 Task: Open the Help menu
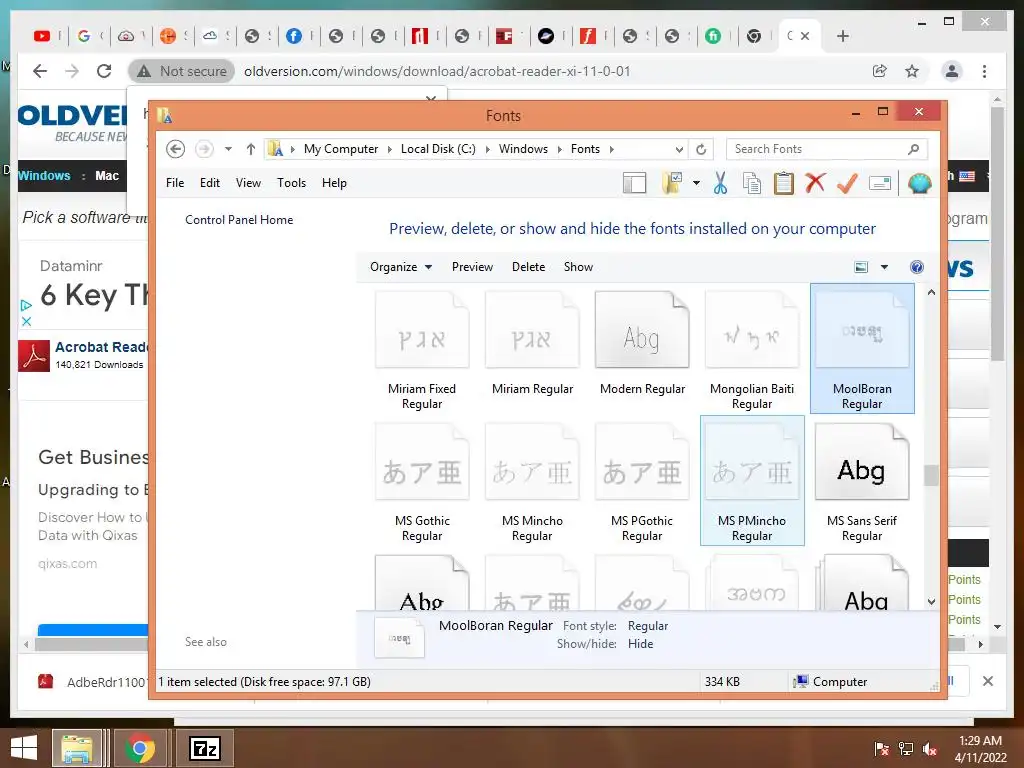pos(334,183)
